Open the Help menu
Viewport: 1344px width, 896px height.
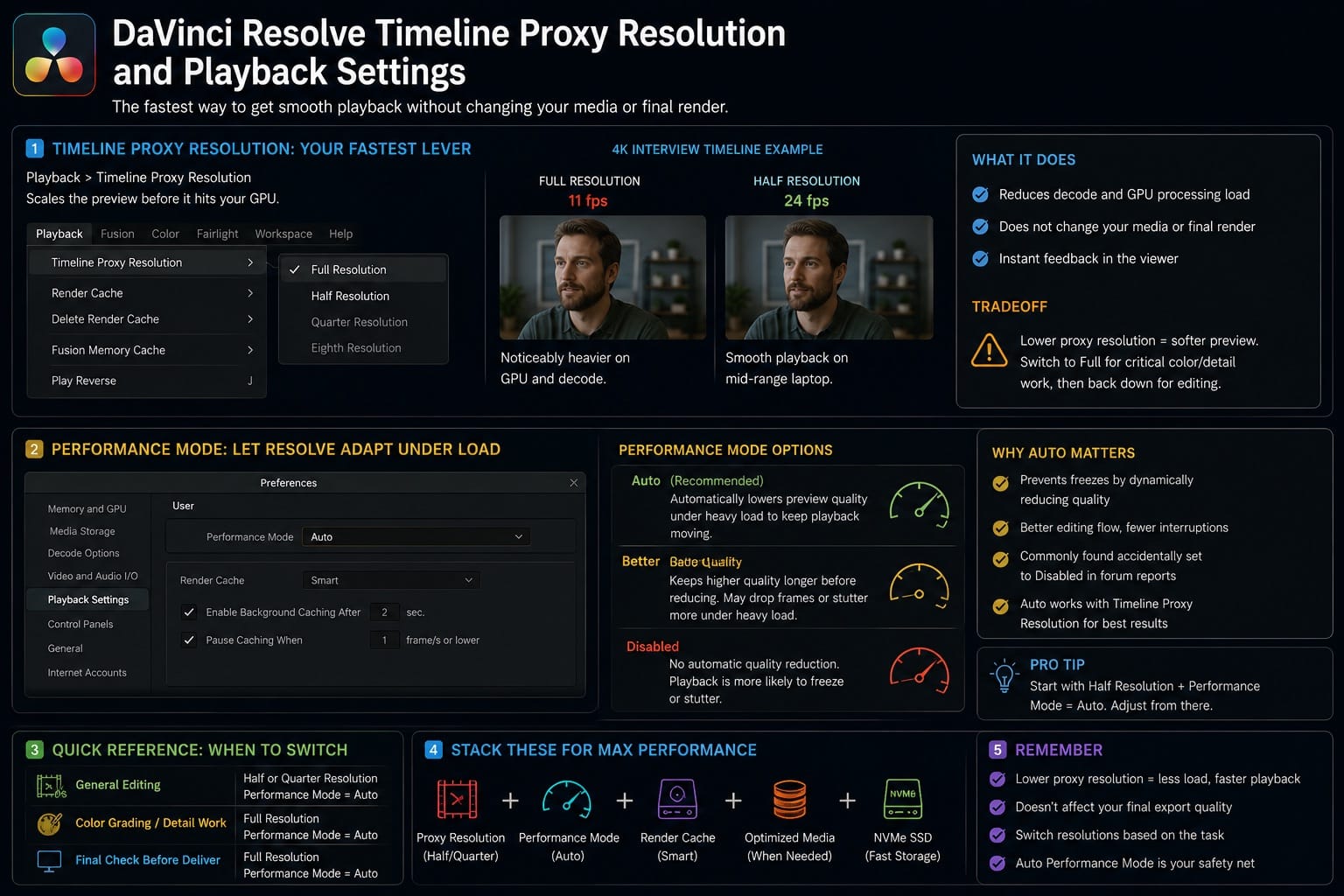point(340,234)
